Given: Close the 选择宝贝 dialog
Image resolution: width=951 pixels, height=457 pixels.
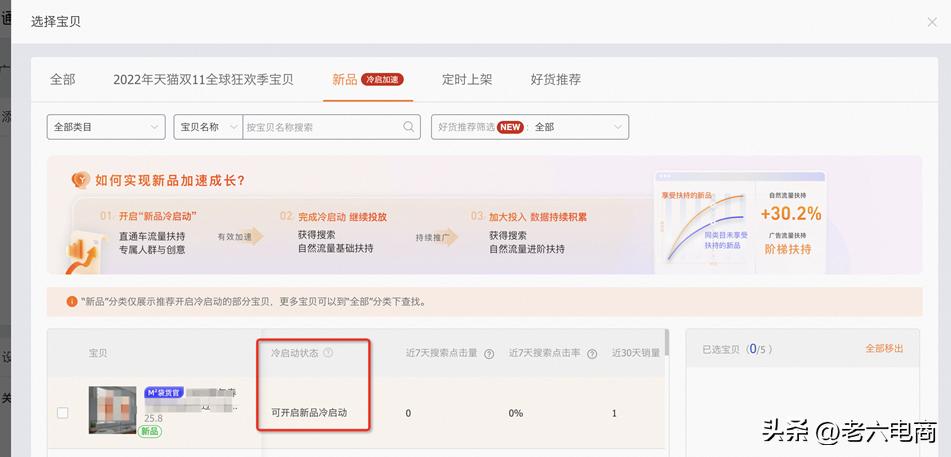Looking at the screenshot, I should [x=932, y=22].
